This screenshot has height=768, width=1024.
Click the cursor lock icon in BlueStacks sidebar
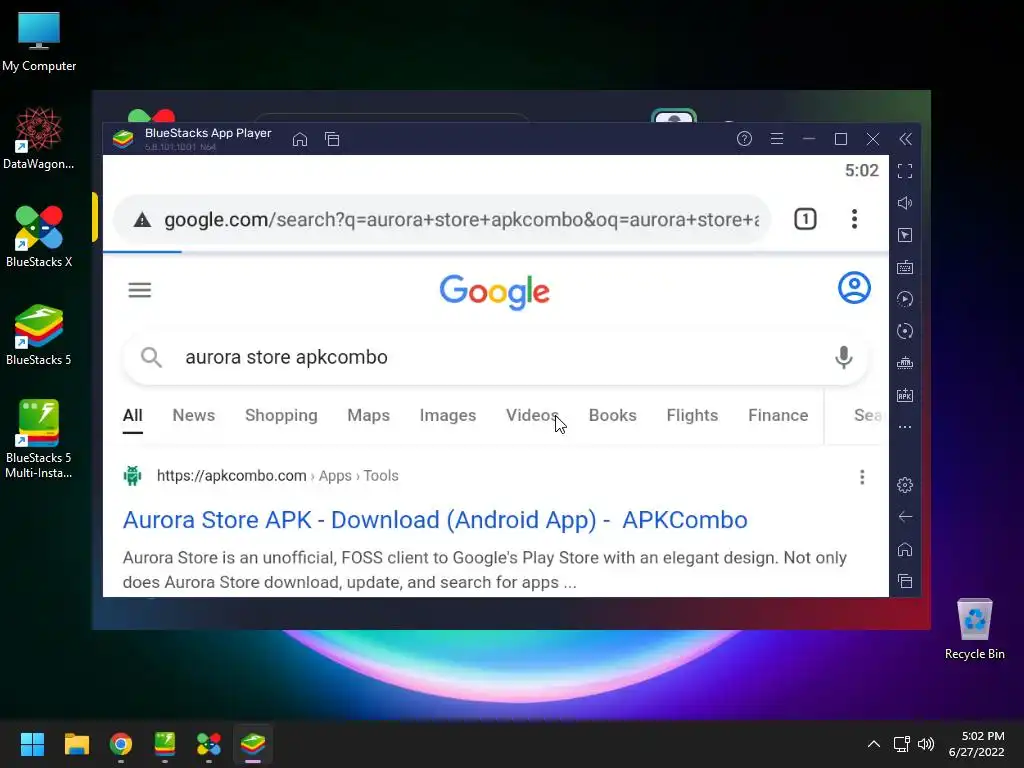pyautogui.click(x=905, y=235)
